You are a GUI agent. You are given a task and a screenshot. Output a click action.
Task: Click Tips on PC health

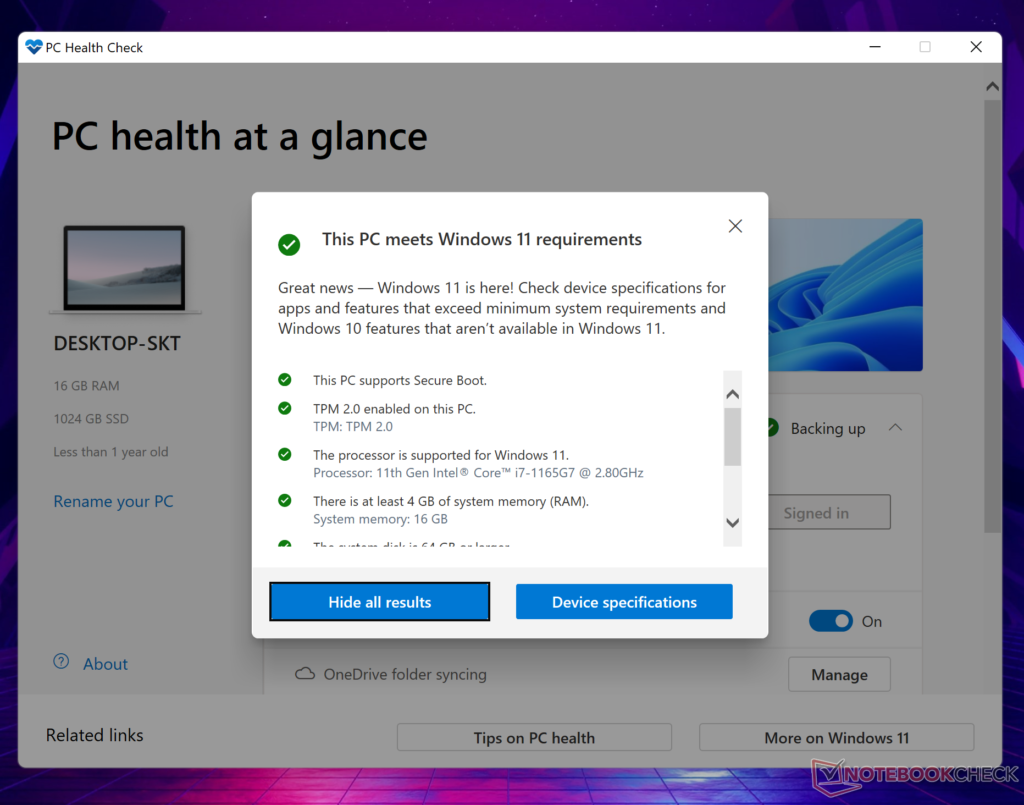[x=534, y=737]
